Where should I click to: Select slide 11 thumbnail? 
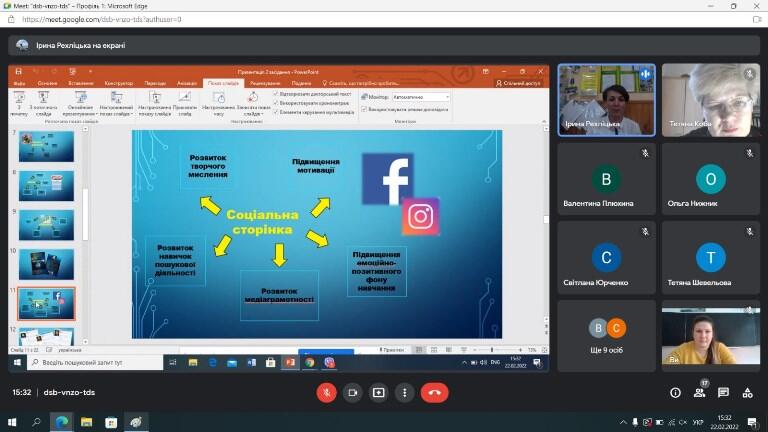[46, 304]
